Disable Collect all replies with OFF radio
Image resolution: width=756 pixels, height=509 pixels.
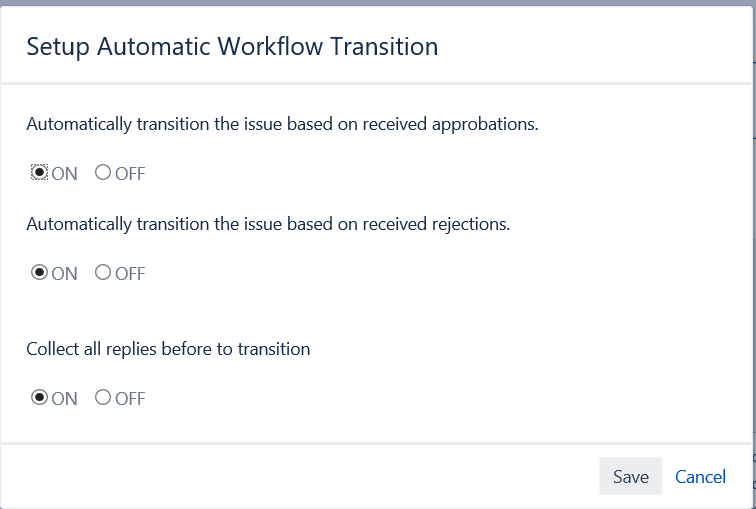click(102, 398)
